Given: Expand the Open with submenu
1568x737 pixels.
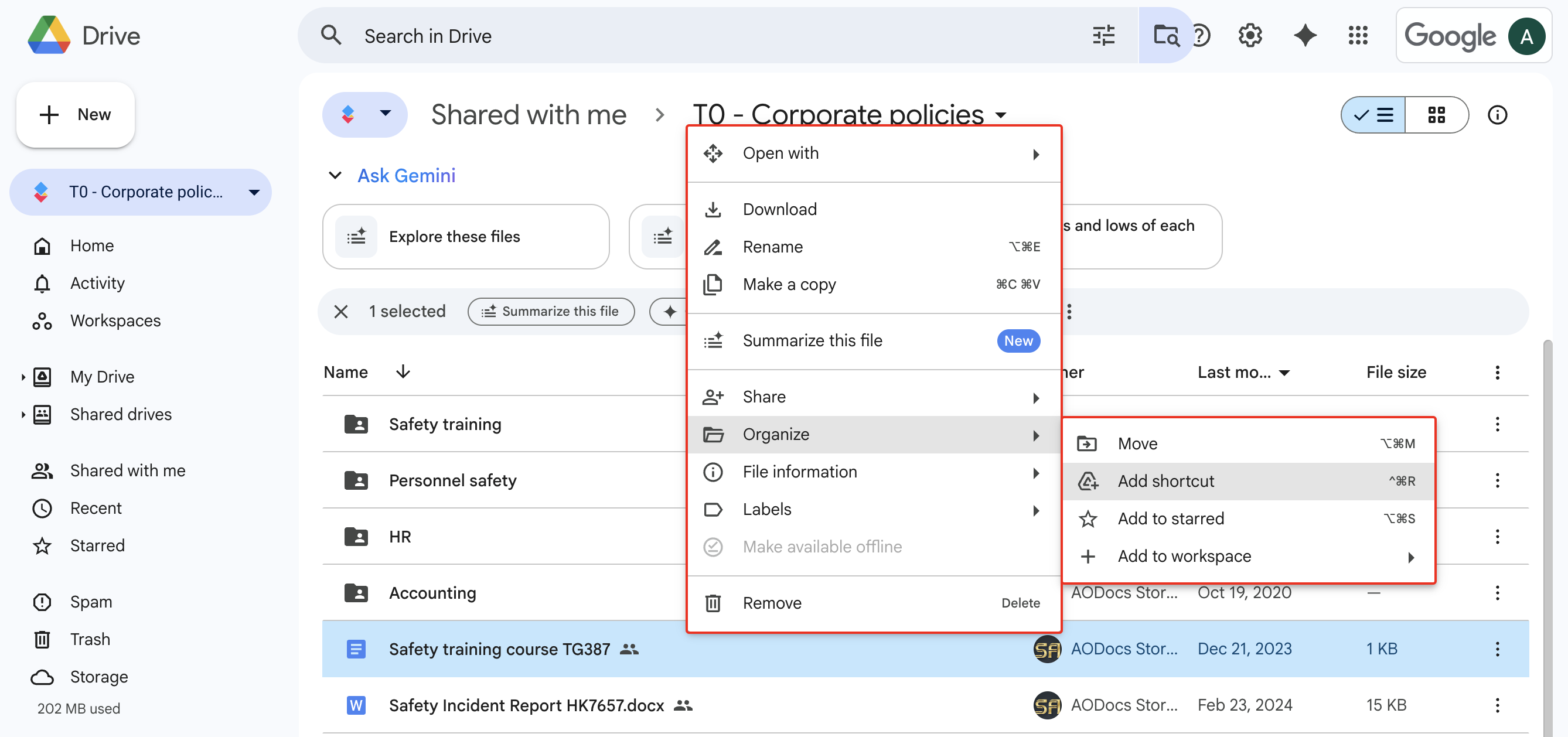Looking at the screenshot, I should point(874,153).
